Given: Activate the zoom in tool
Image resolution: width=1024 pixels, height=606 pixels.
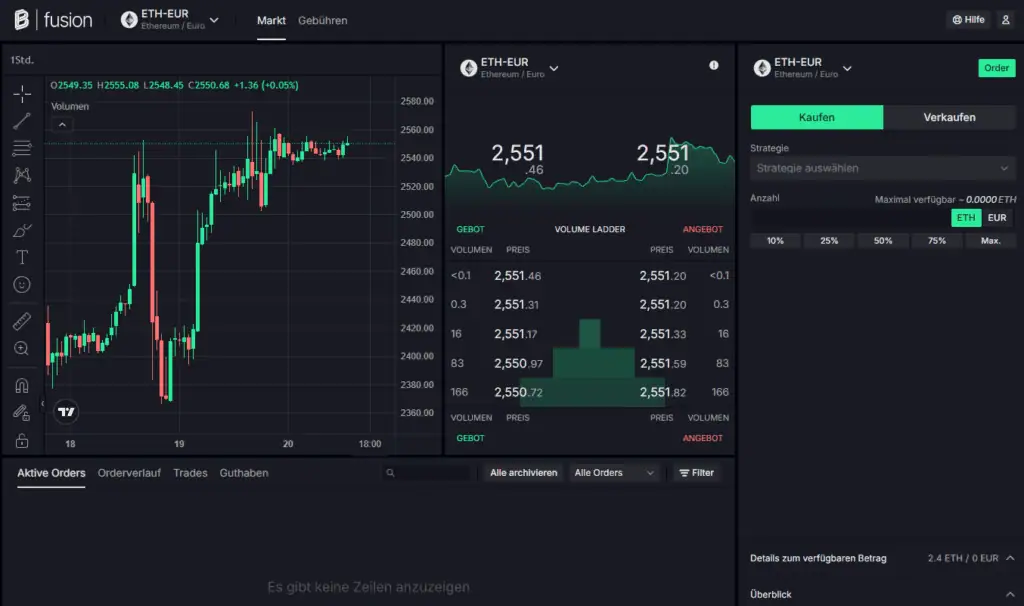Looking at the screenshot, I should click(x=22, y=349).
